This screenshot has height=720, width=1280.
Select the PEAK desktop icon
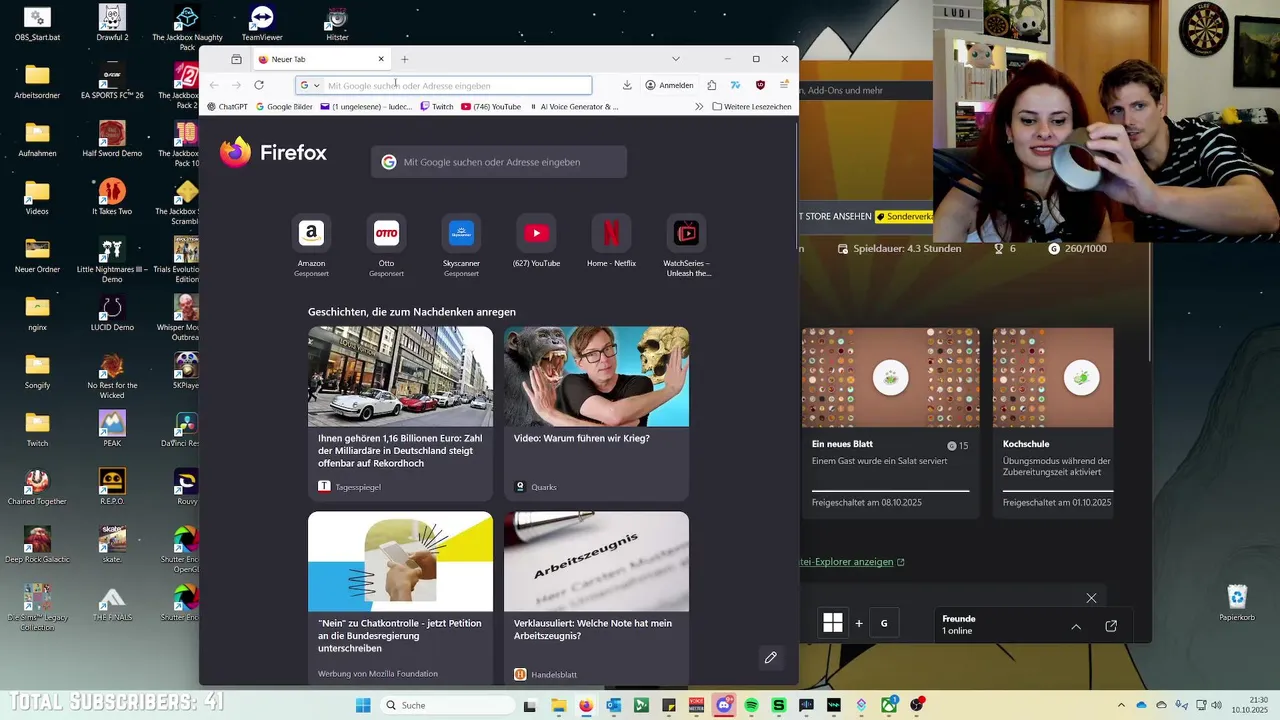click(112, 429)
